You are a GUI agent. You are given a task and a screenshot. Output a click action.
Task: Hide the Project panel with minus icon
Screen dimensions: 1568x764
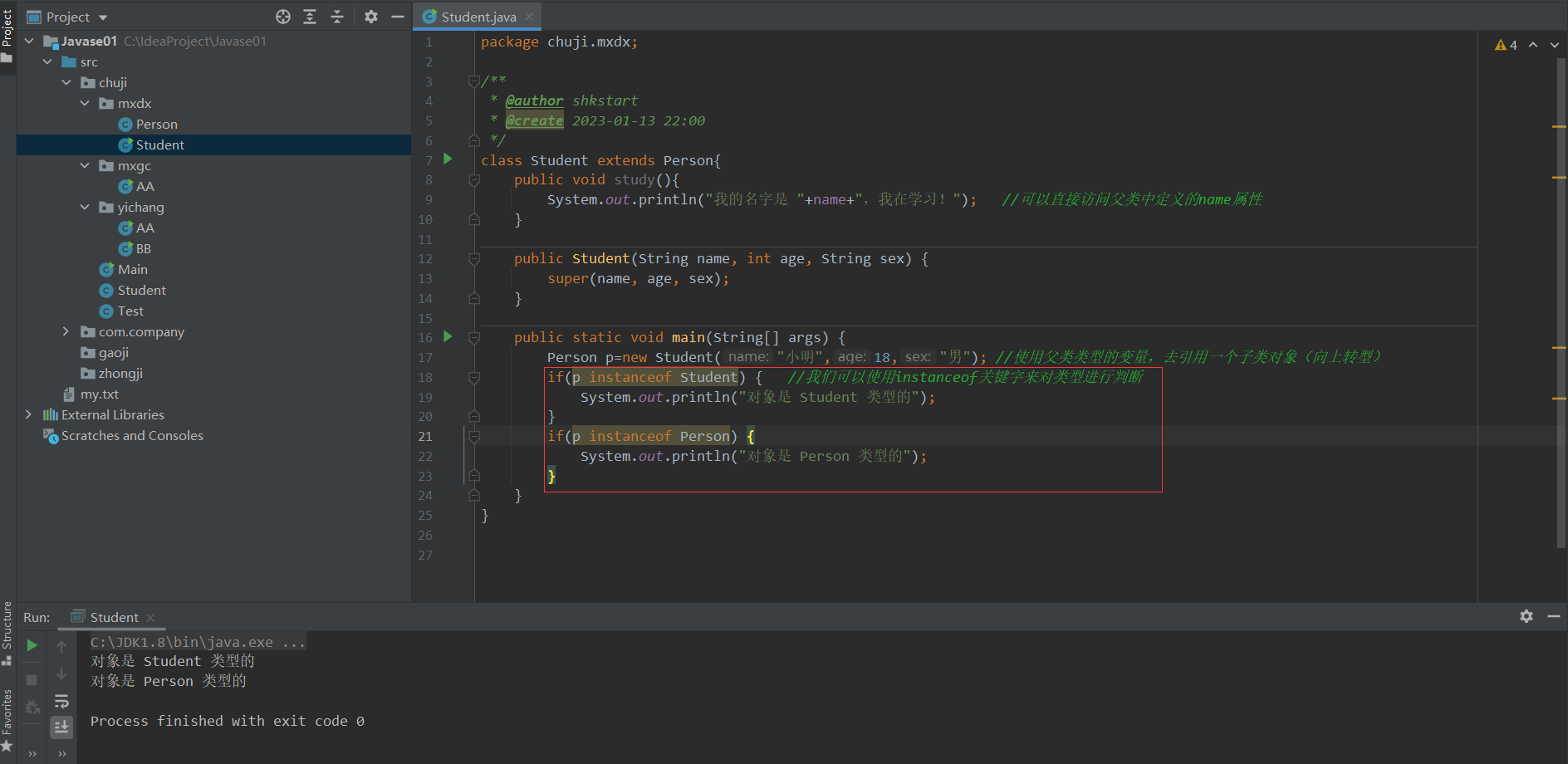(x=398, y=17)
